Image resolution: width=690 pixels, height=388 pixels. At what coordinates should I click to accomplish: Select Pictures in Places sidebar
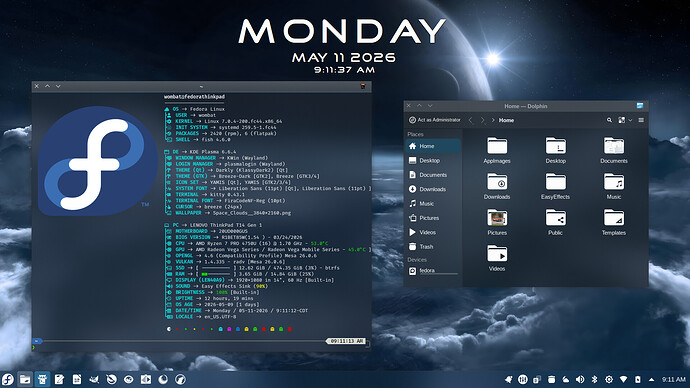tap(433, 218)
